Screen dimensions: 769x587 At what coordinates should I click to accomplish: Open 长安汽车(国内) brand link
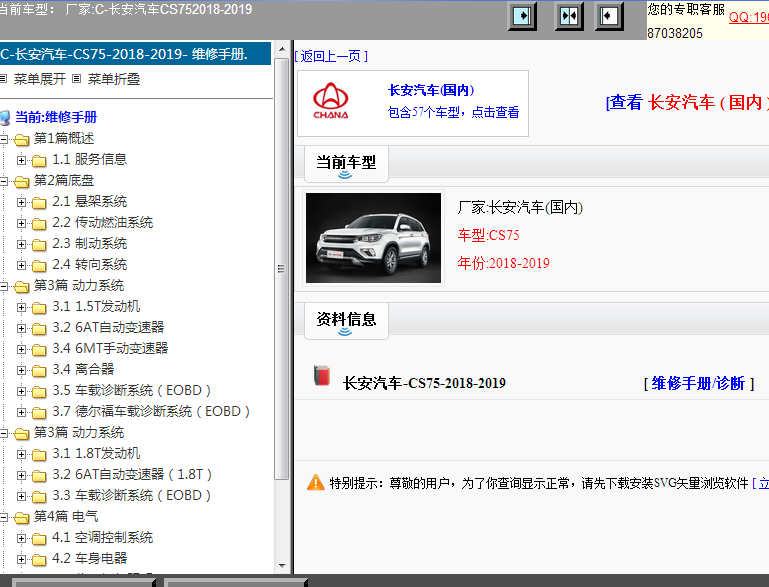click(x=431, y=90)
